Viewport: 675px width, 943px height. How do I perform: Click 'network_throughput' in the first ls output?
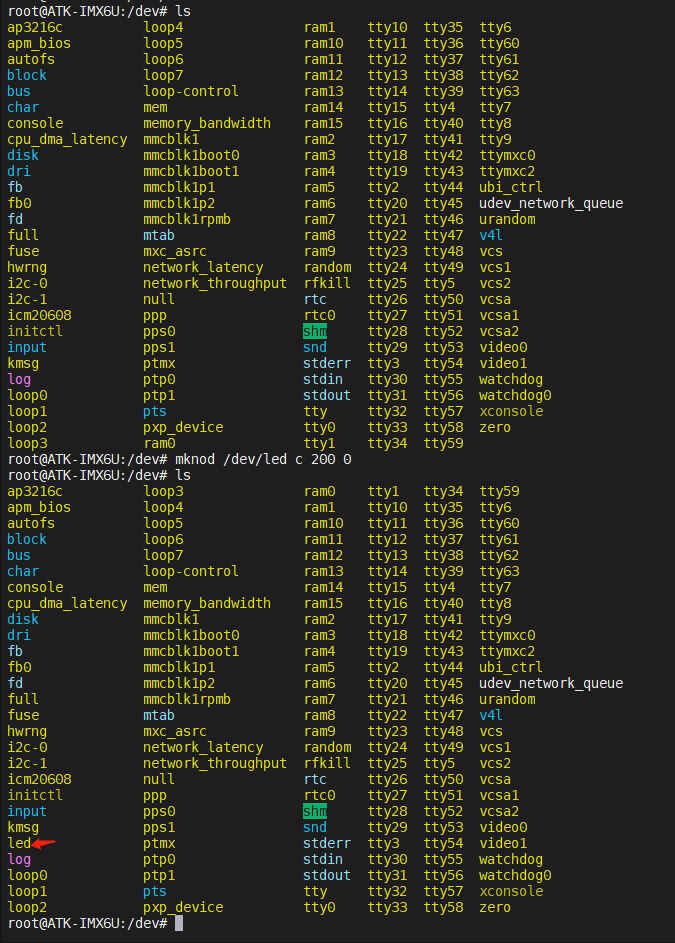pos(215,283)
